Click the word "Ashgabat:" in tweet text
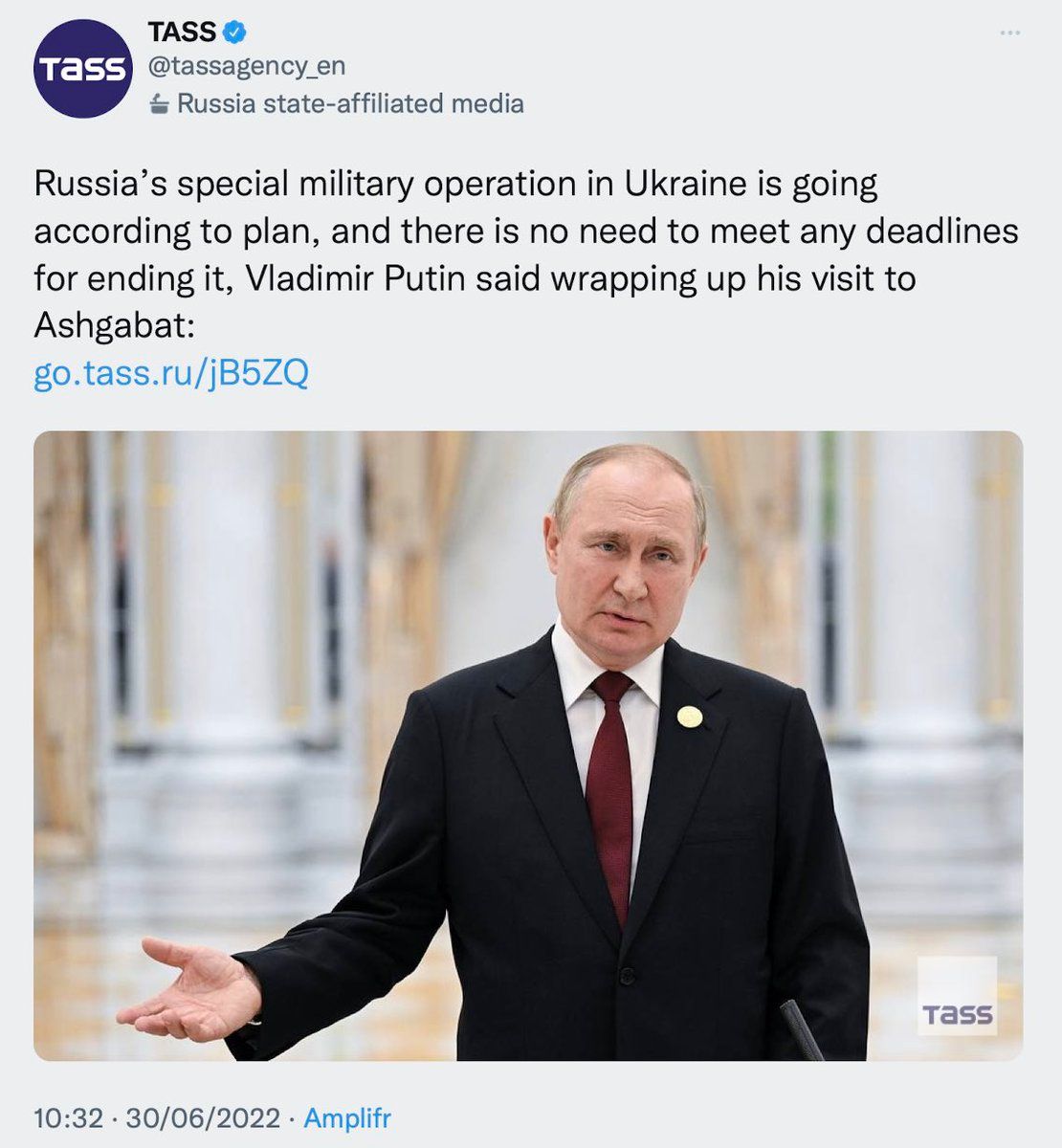Screen dimensions: 1062x1148 click(x=114, y=327)
